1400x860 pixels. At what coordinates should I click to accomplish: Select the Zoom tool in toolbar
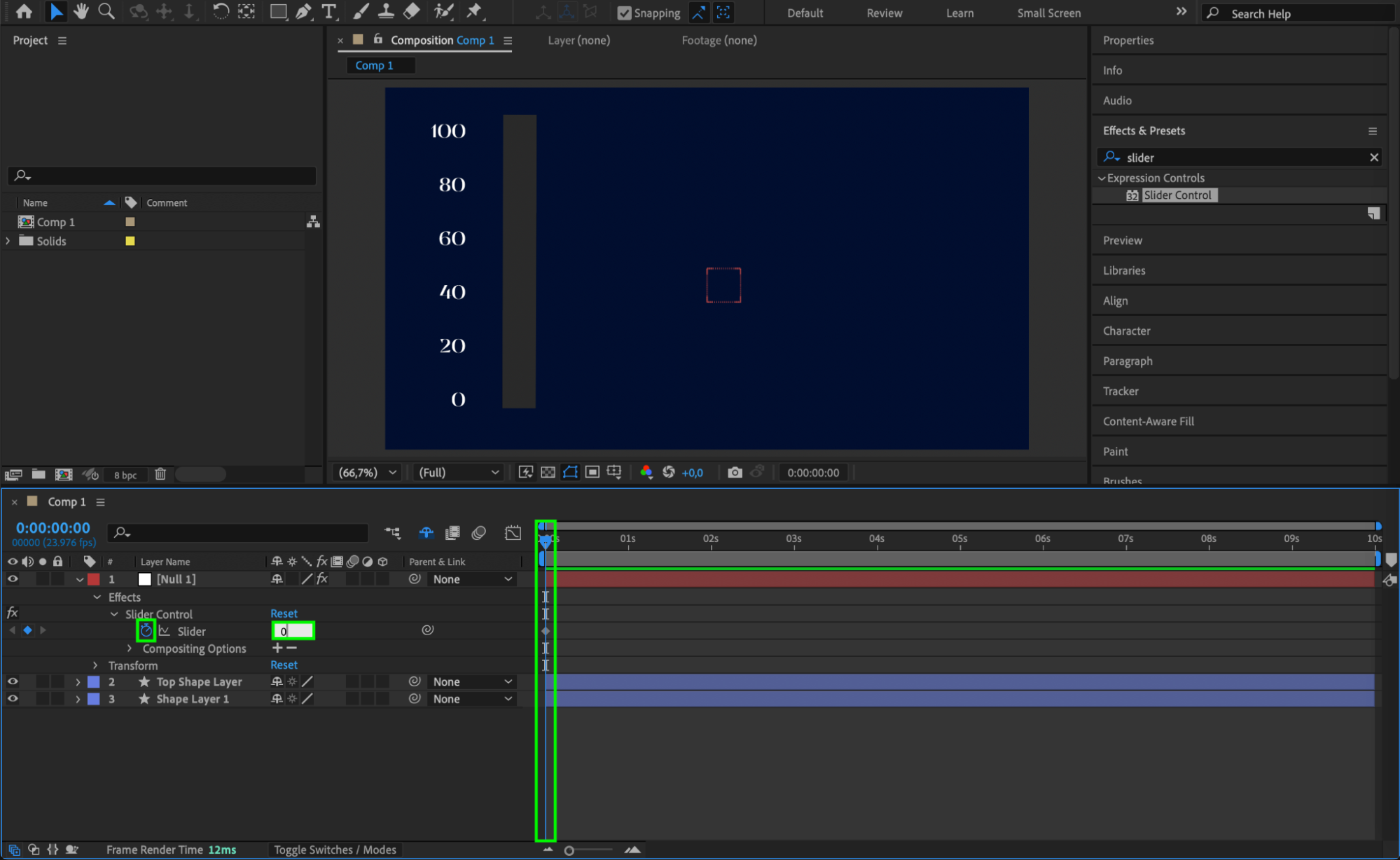click(106, 11)
